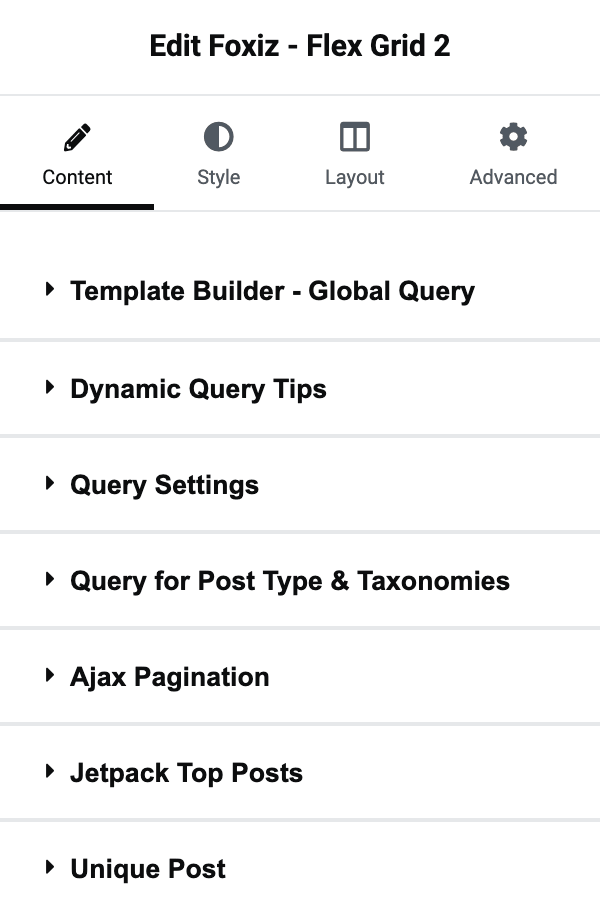Open Dynamic Query Tips section title
This screenshot has height=914, width=600.
click(198, 389)
